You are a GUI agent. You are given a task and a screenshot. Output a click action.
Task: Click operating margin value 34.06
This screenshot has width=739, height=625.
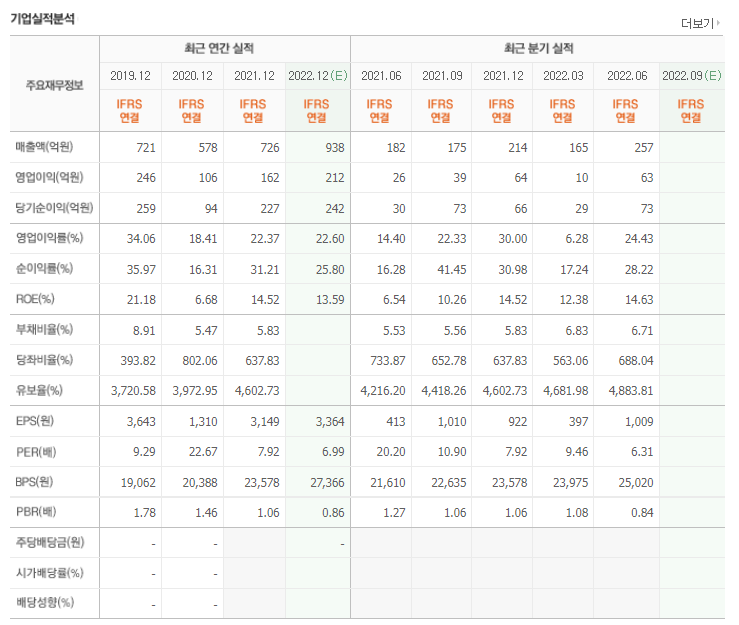pyautogui.click(x=141, y=239)
